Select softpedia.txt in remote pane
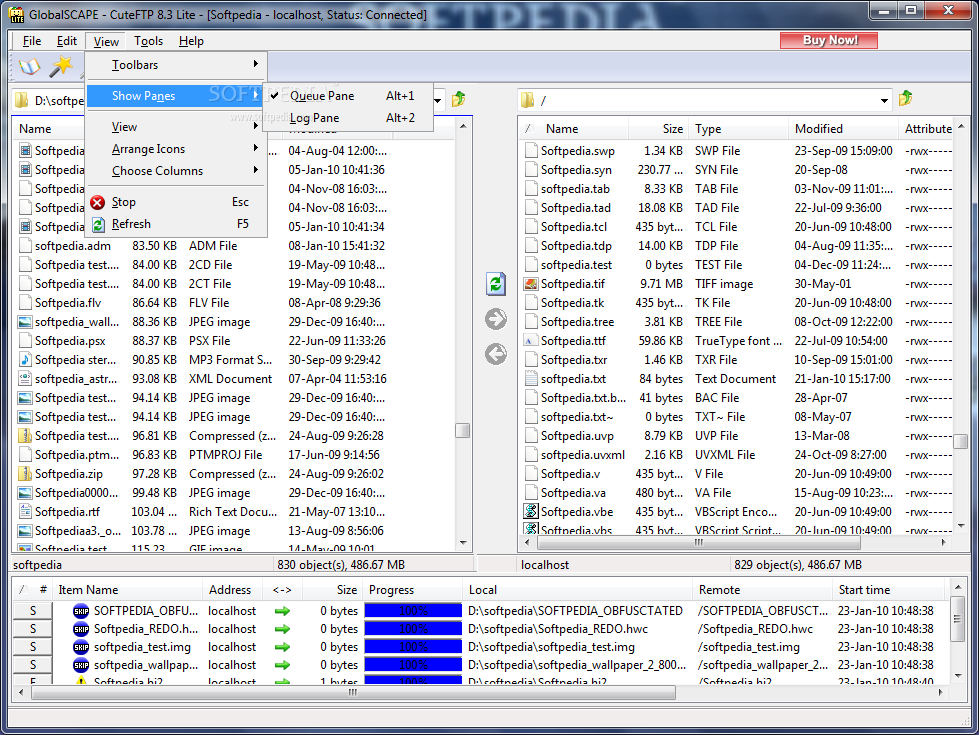Viewport: 979px width, 735px height. pos(573,379)
